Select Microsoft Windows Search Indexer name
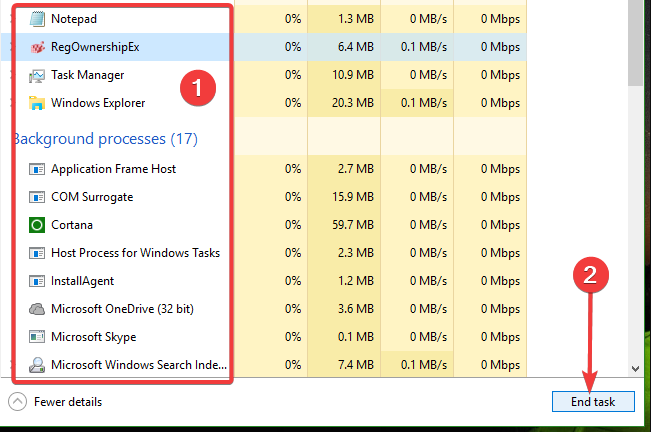This screenshot has height=432, width=651. coord(139,365)
